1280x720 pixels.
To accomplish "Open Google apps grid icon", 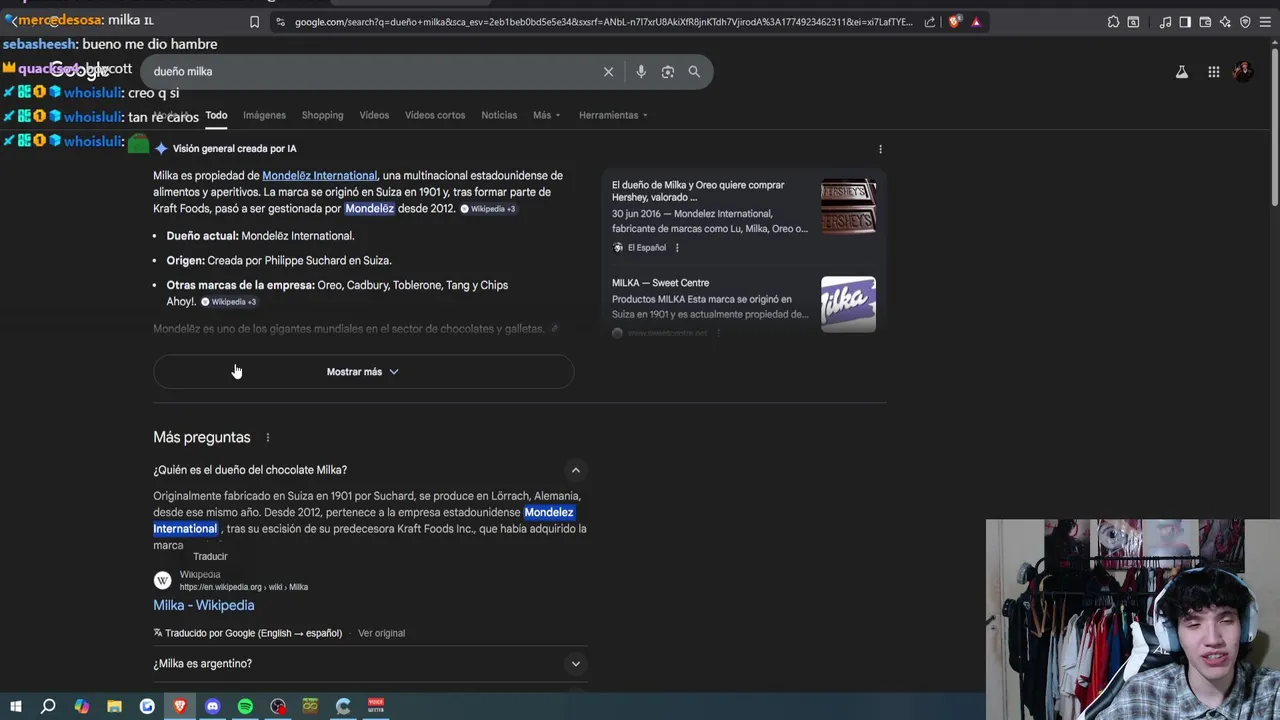I will pos(1213,72).
